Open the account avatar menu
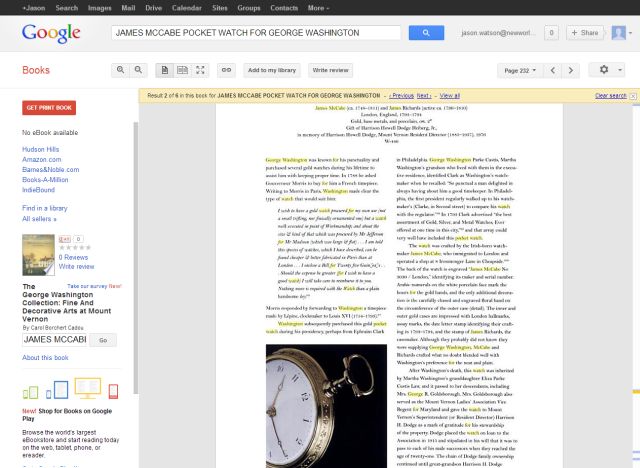The image size is (640, 468). pyautogui.click(x=621, y=33)
